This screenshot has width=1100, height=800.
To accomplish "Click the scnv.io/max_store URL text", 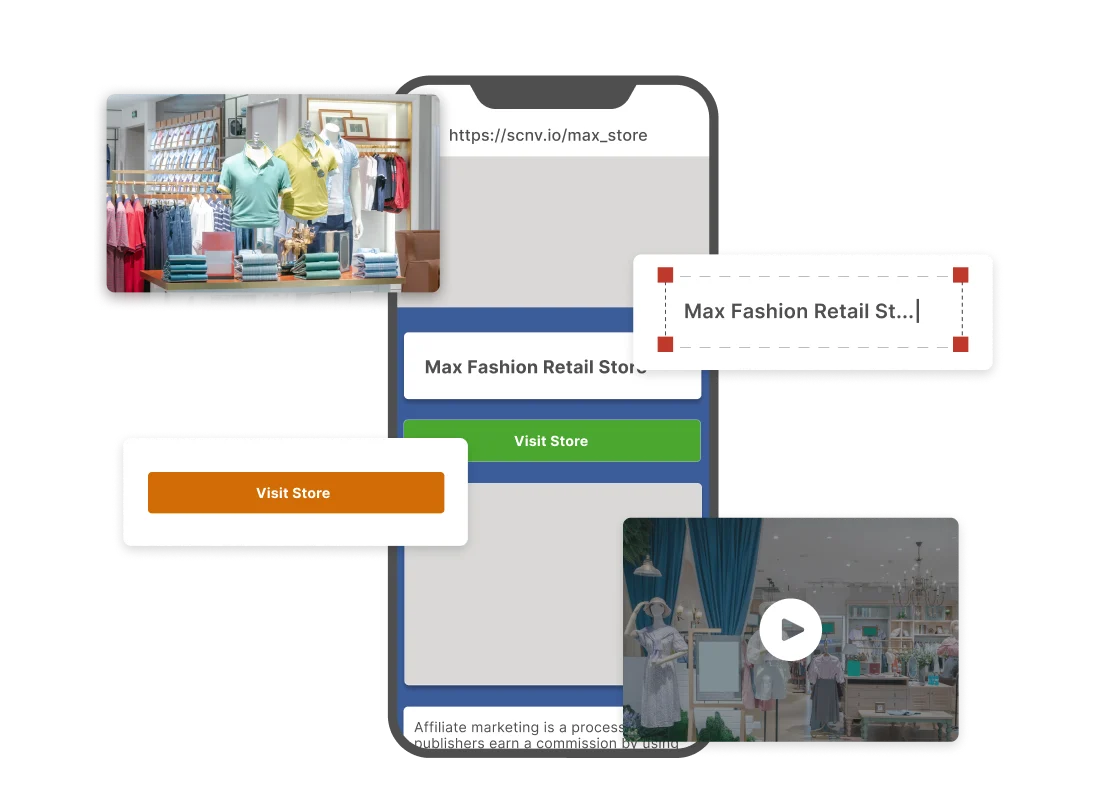I will [548, 135].
